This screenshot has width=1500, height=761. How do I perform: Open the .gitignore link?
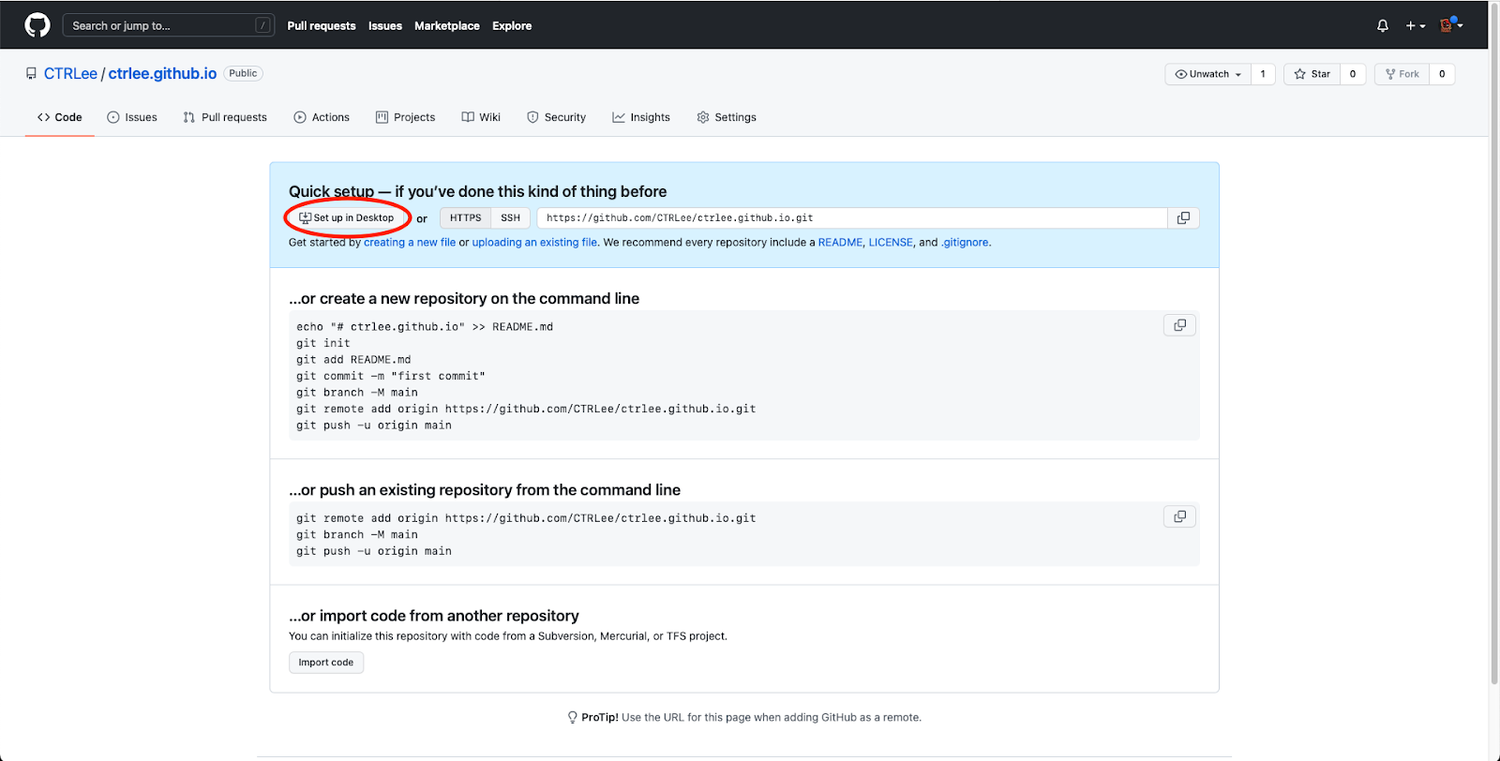(x=965, y=242)
